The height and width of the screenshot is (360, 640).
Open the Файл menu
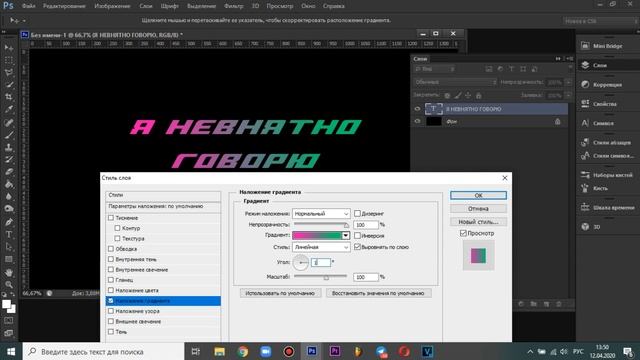[x=28, y=6]
